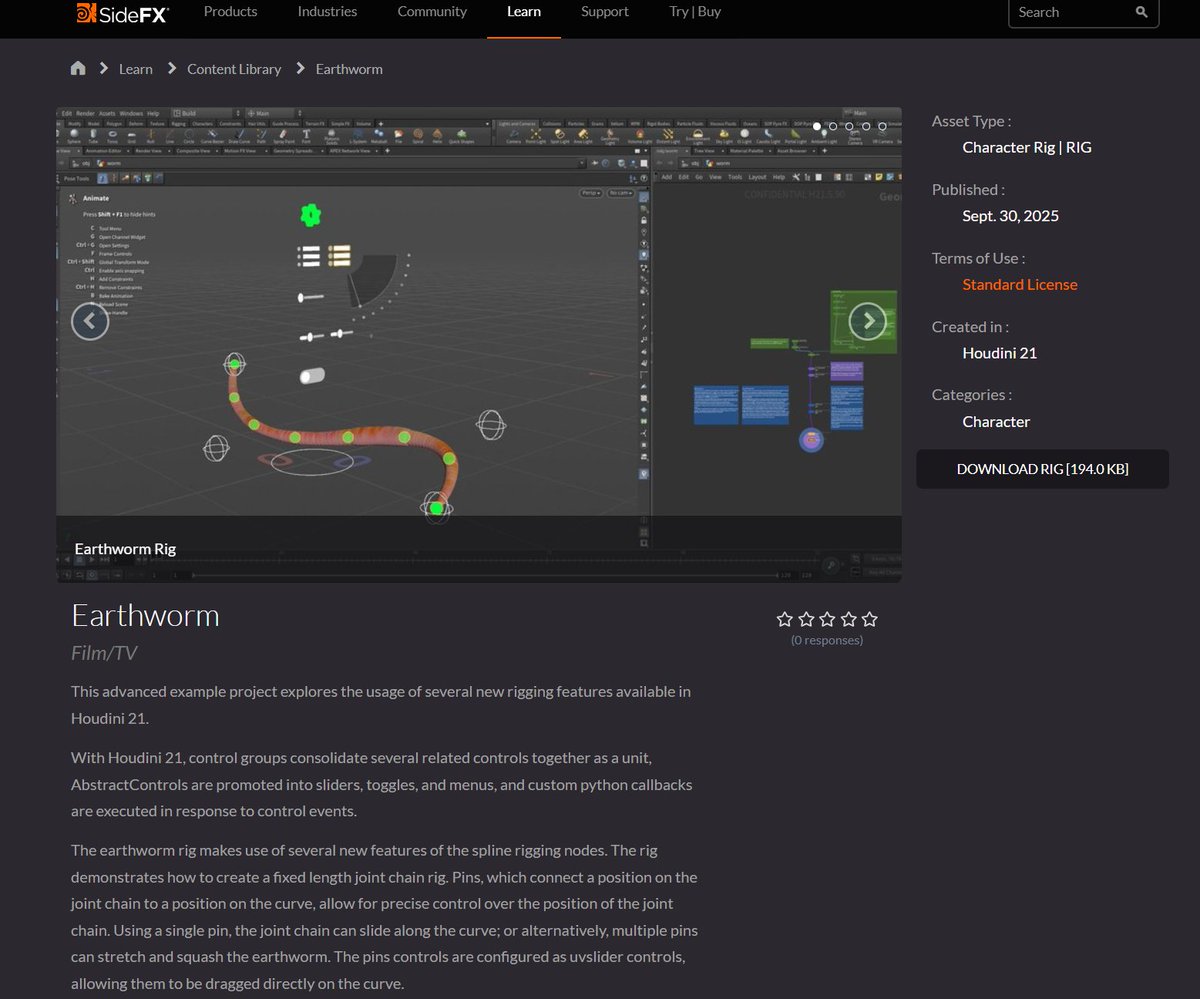Rate the asset three stars

point(827,619)
